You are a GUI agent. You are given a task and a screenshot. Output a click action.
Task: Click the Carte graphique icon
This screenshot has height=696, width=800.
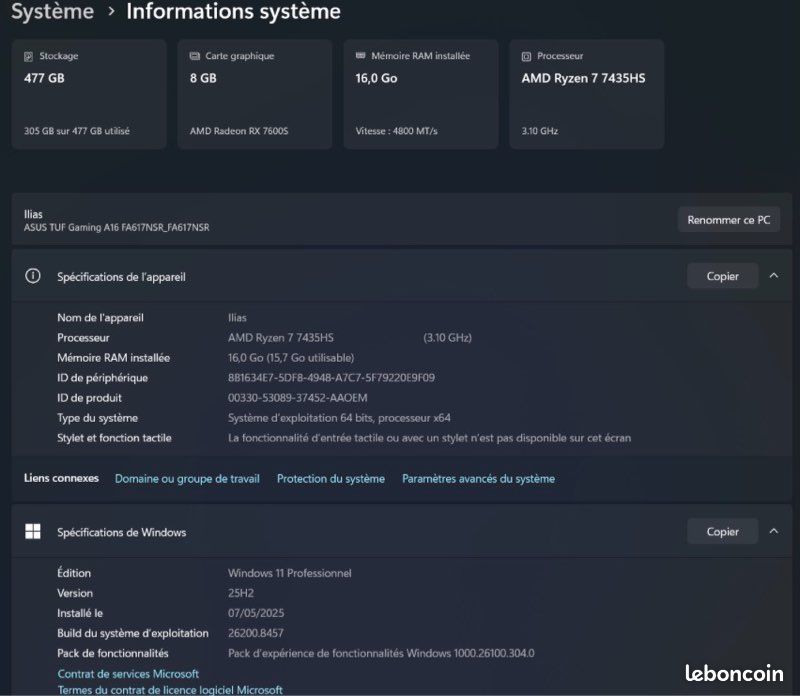[x=194, y=56]
